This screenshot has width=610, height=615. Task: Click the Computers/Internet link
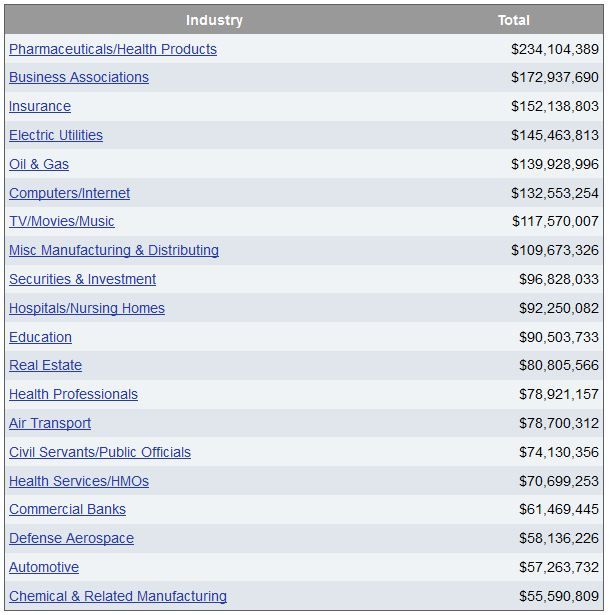point(69,193)
